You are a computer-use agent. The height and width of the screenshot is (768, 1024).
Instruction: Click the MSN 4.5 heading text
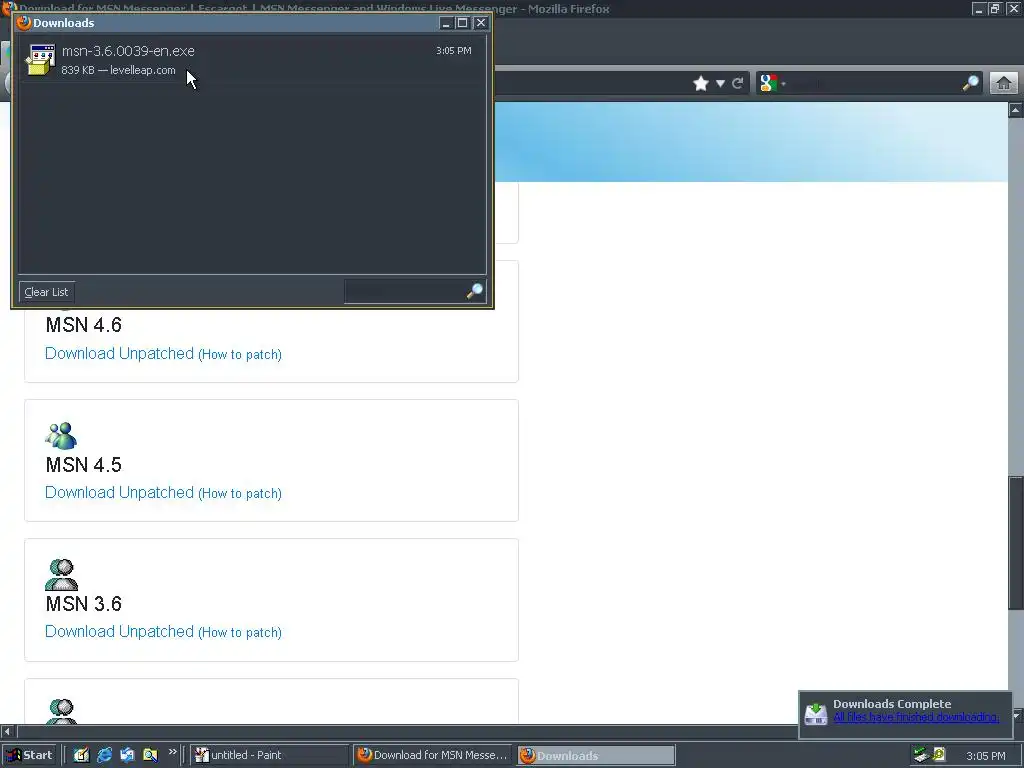coord(84,465)
